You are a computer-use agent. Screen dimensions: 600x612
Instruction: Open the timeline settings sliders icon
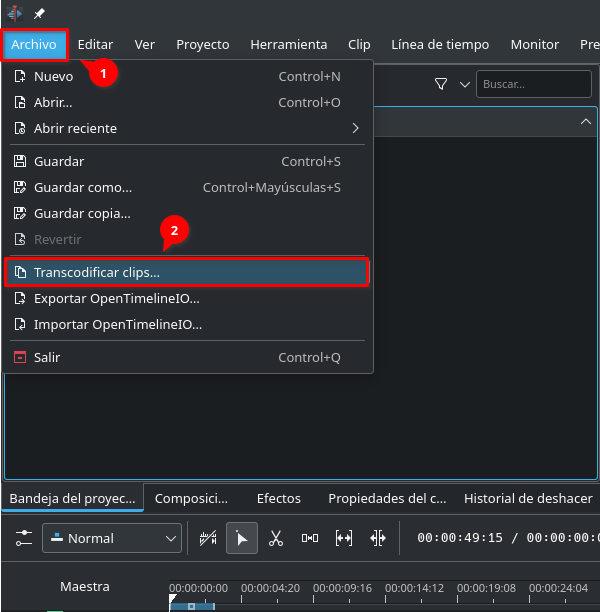tap(24, 538)
